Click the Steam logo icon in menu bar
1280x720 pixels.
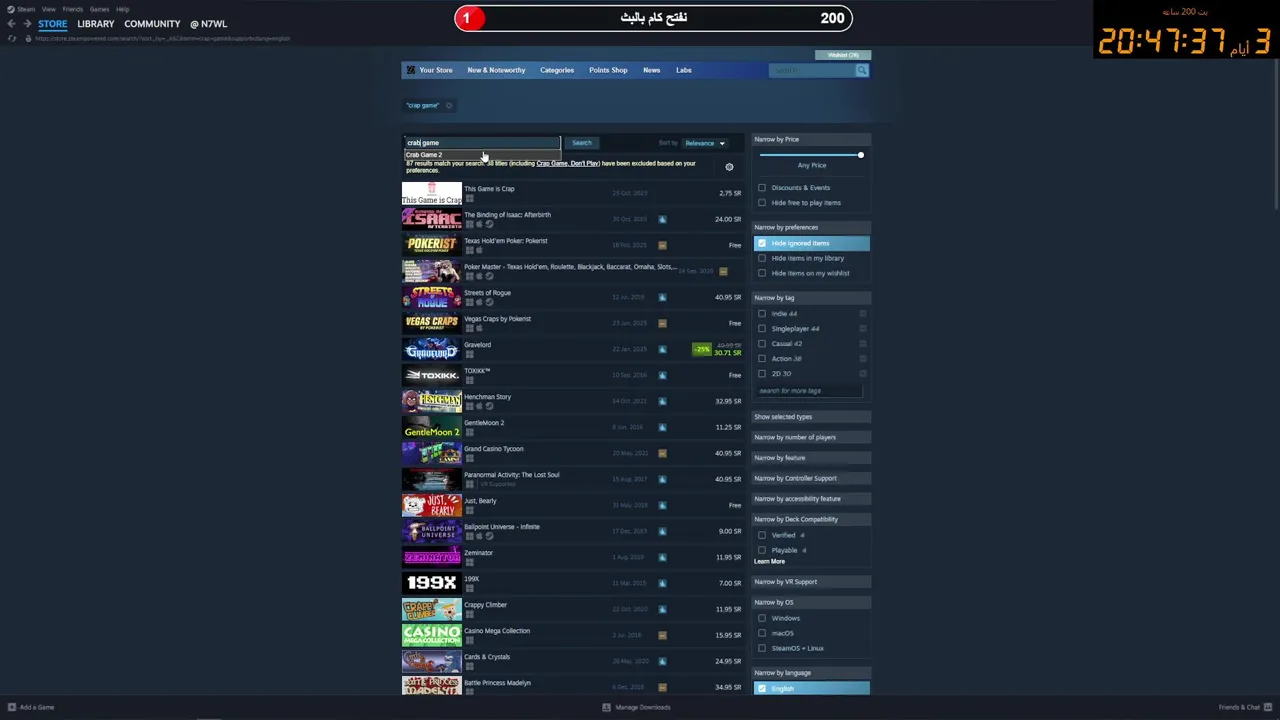(x=10, y=9)
